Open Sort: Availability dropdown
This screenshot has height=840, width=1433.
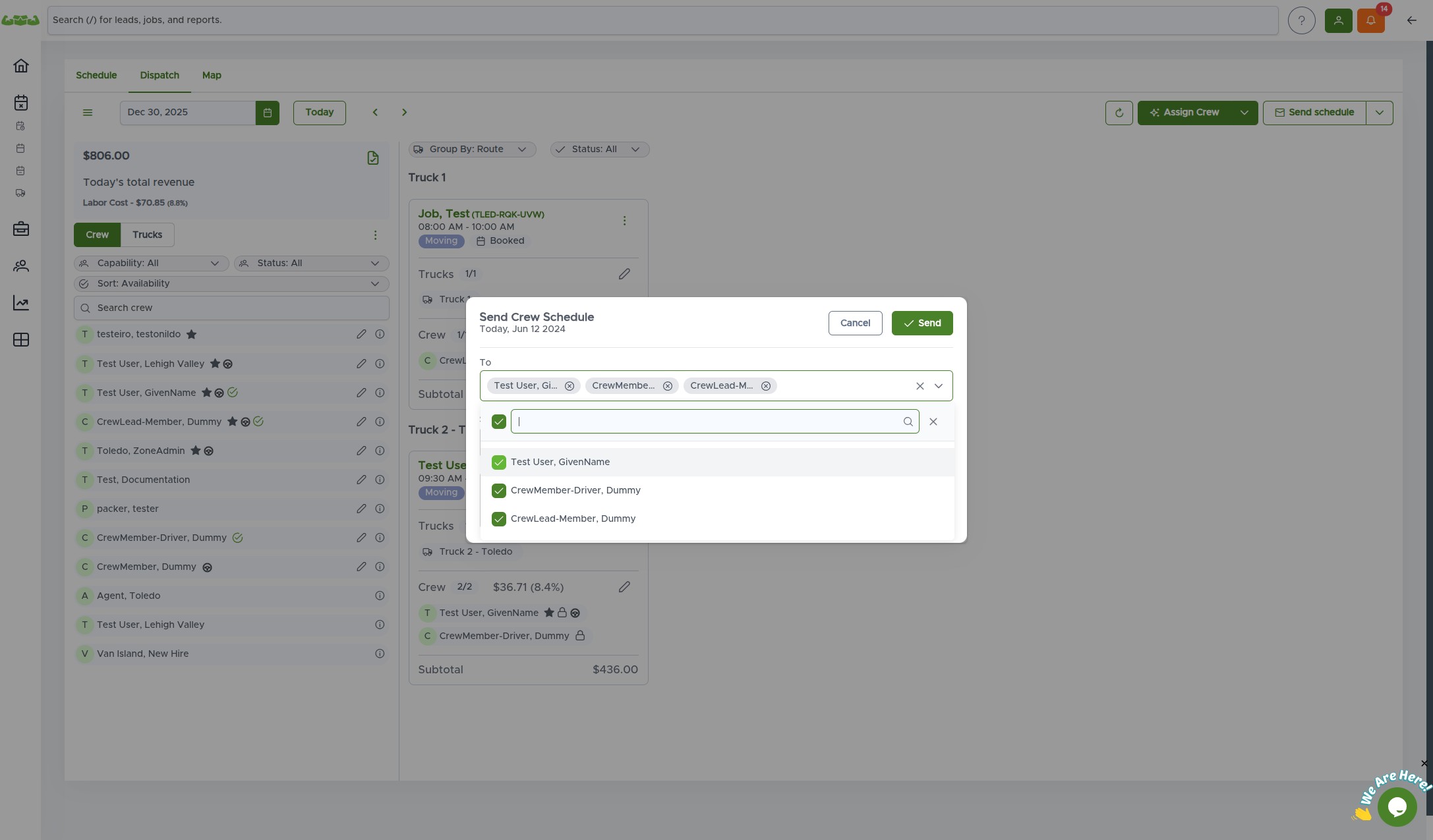pyautogui.click(x=231, y=284)
